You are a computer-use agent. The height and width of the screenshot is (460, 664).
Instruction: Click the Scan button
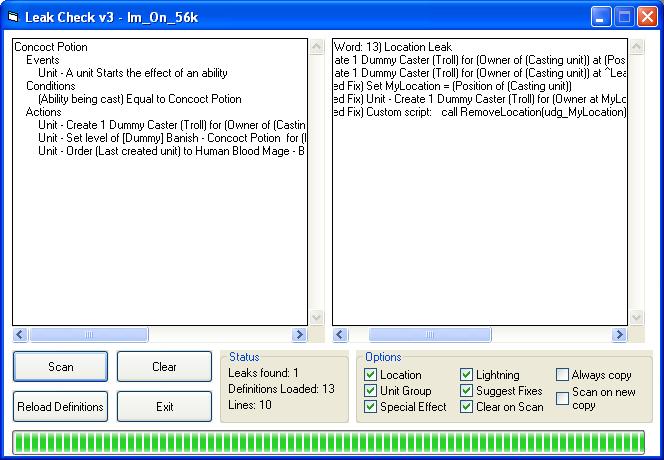tap(60, 366)
